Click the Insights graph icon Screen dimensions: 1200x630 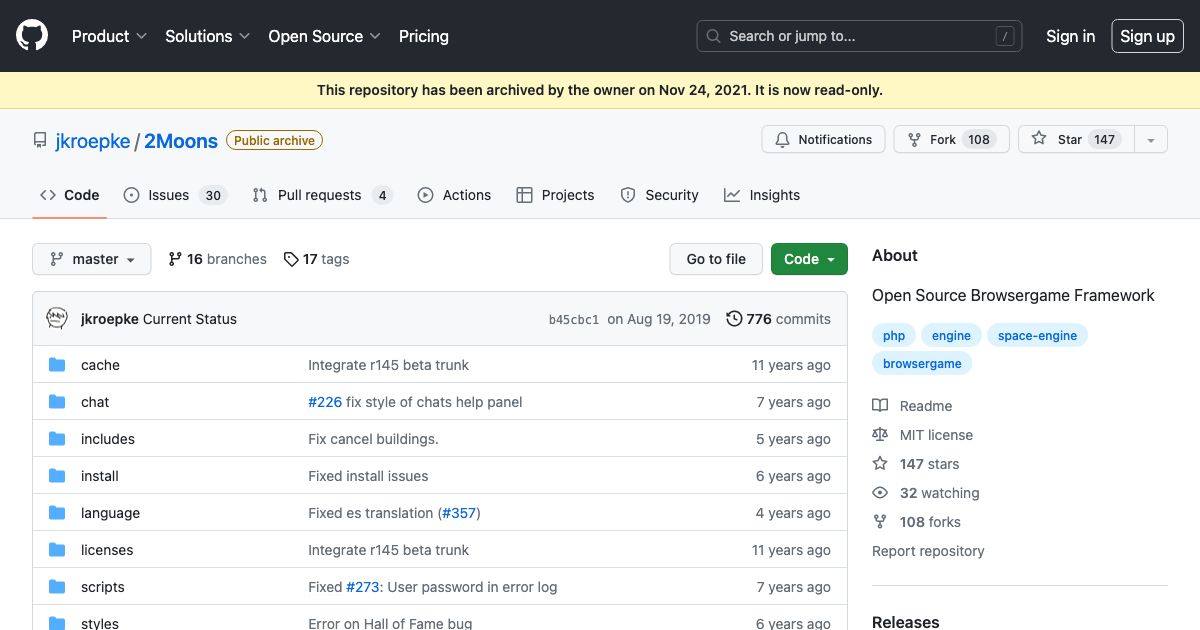732,195
